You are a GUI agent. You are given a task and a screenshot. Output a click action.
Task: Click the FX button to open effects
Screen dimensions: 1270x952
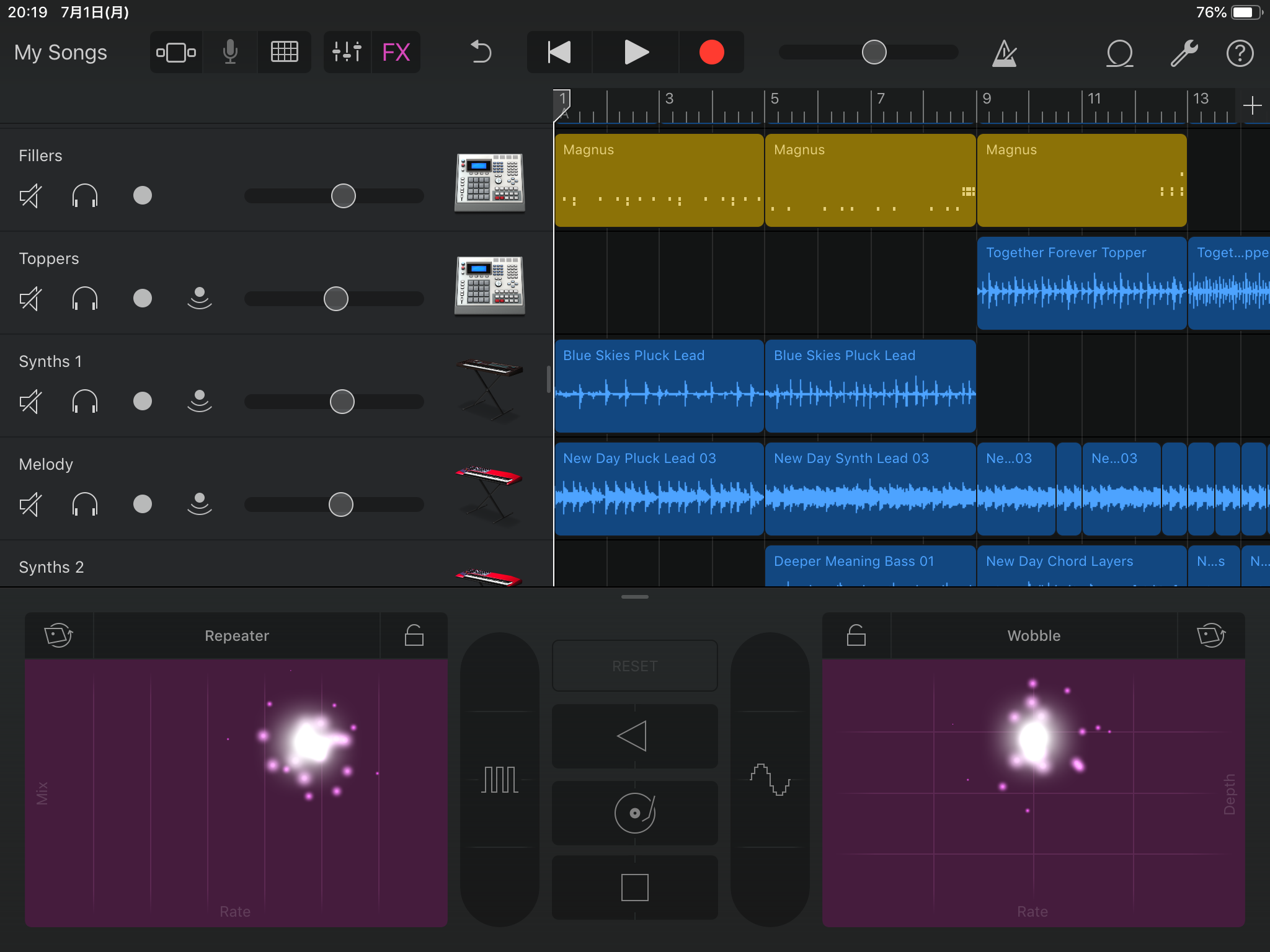pyautogui.click(x=397, y=51)
